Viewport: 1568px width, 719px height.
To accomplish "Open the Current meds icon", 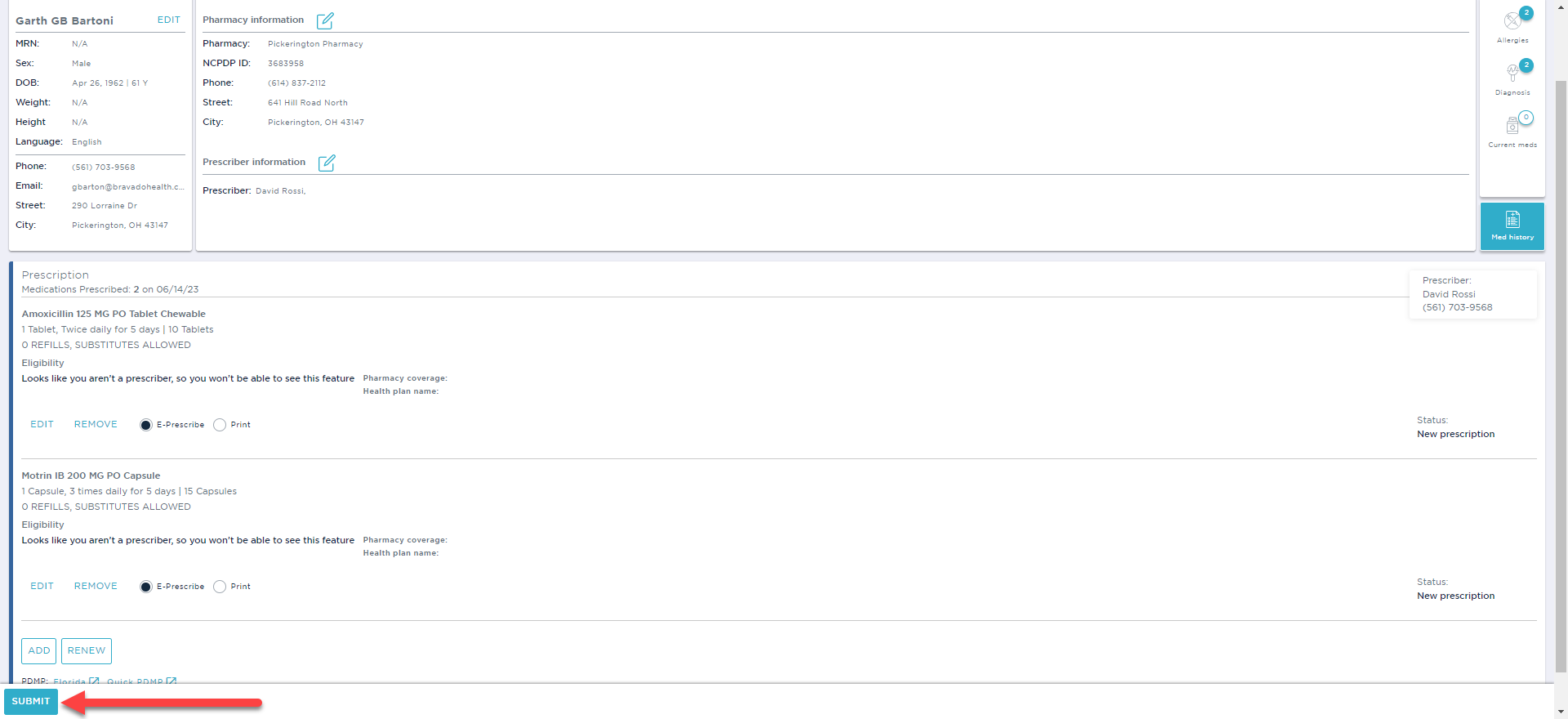I will [1512, 126].
